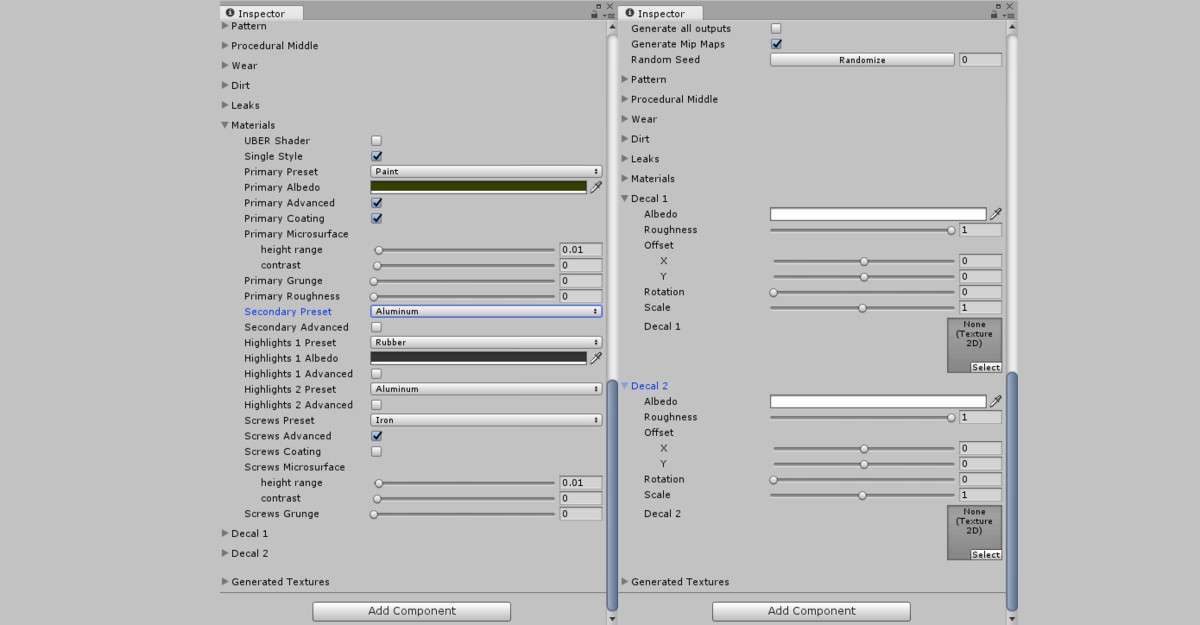Click the Screws Grunge value field

pyautogui.click(x=581, y=514)
